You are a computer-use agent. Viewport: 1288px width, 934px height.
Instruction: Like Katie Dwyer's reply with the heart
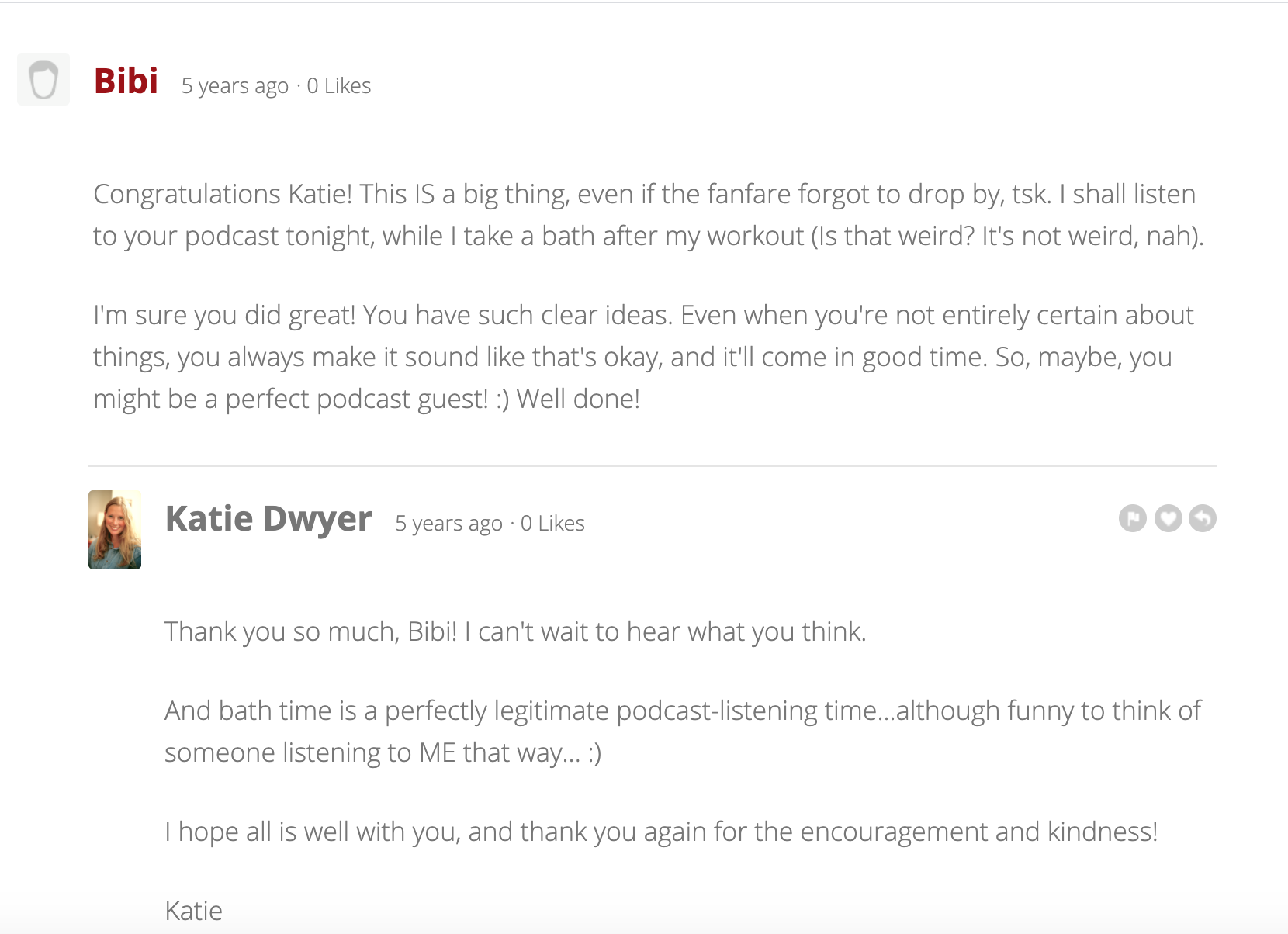tap(1168, 518)
